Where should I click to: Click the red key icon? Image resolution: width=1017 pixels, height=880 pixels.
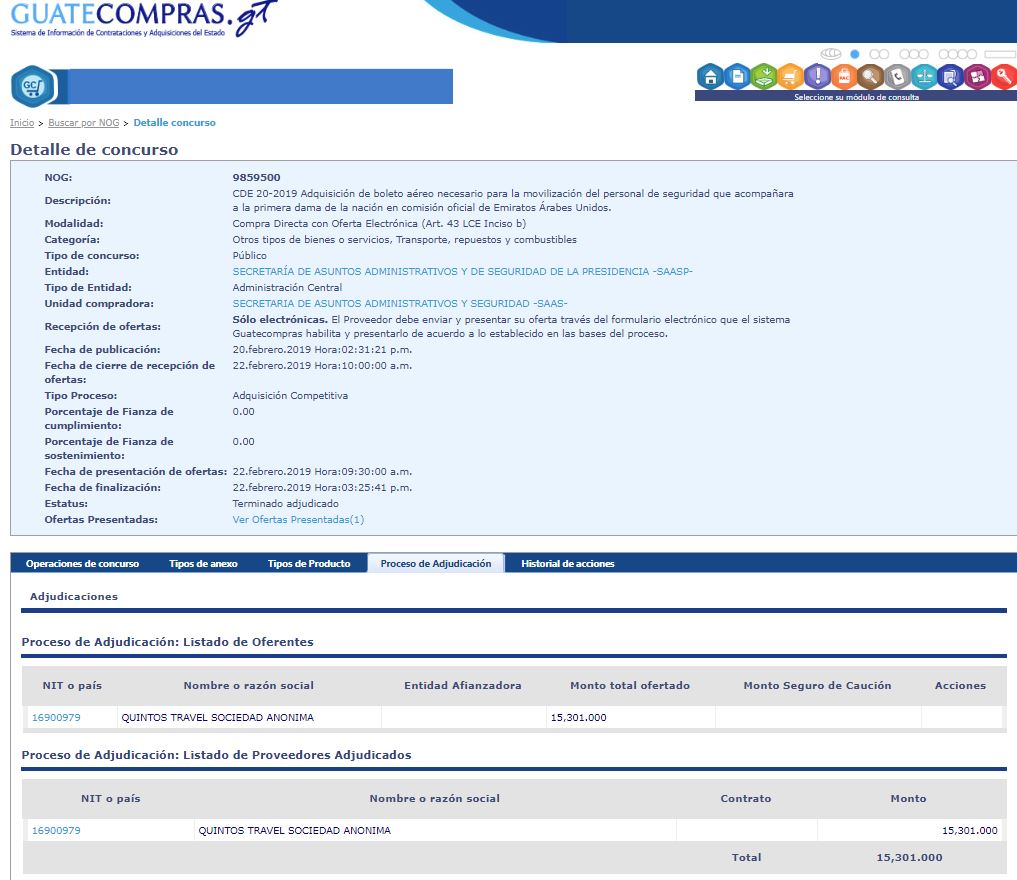[1003, 76]
